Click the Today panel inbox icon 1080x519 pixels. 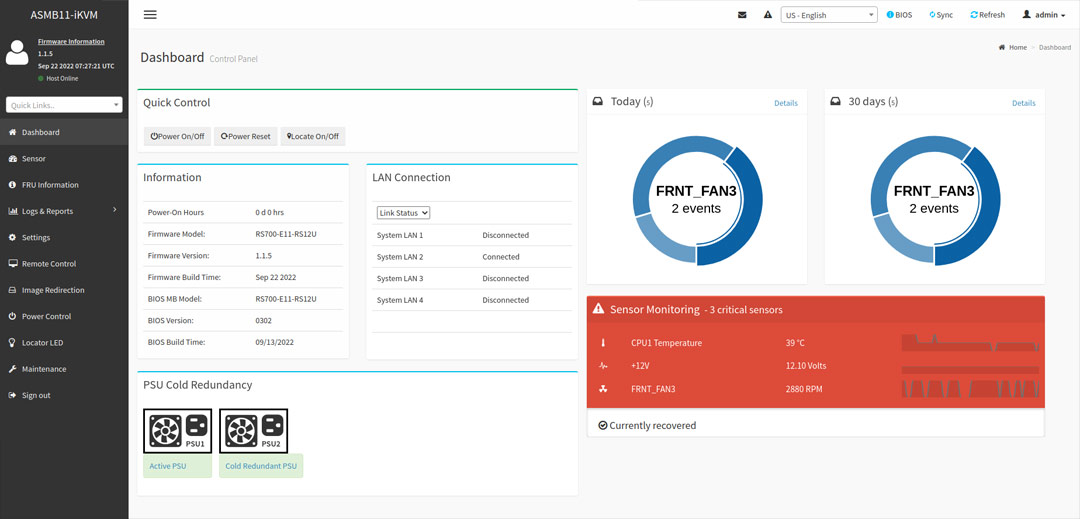598,101
